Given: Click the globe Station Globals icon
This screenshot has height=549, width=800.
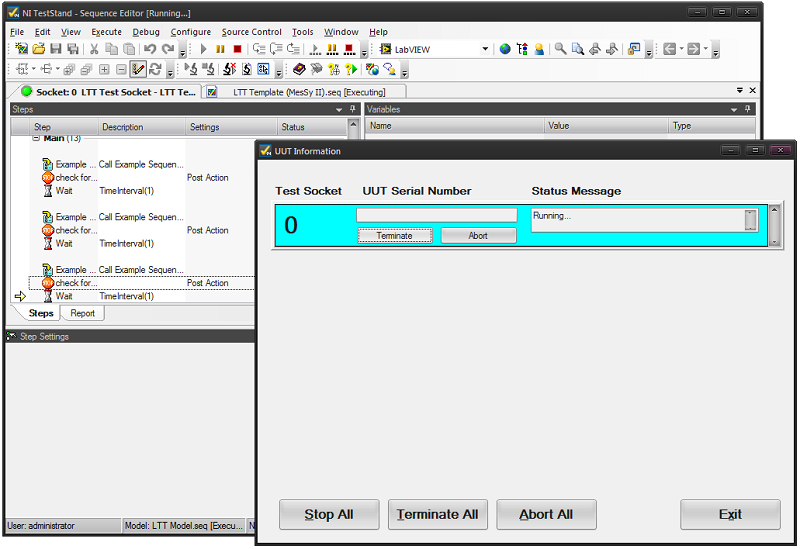Looking at the screenshot, I should click(505, 49).
